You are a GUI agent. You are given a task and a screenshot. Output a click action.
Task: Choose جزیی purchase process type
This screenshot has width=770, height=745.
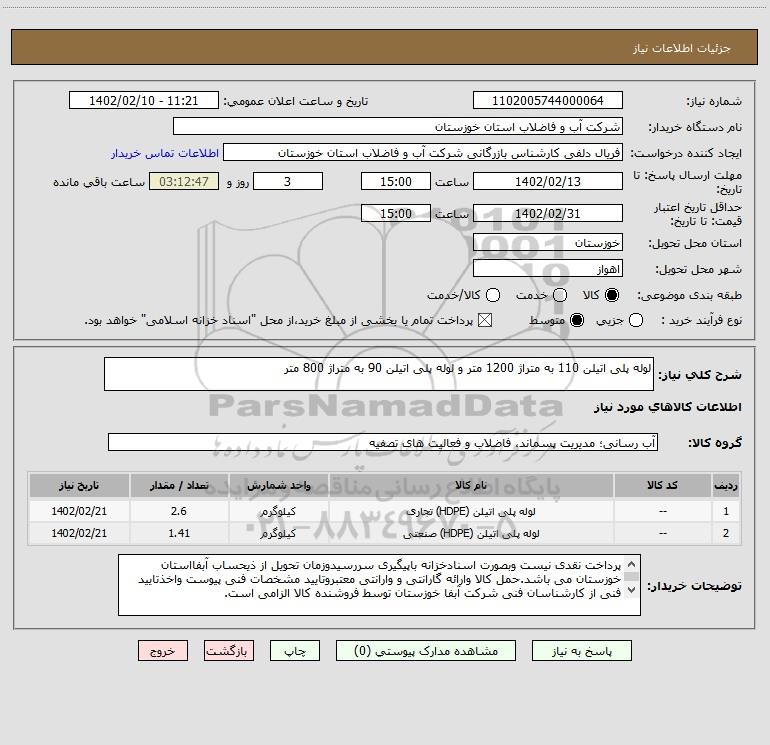pyautogui.click(x=636, y=321)
